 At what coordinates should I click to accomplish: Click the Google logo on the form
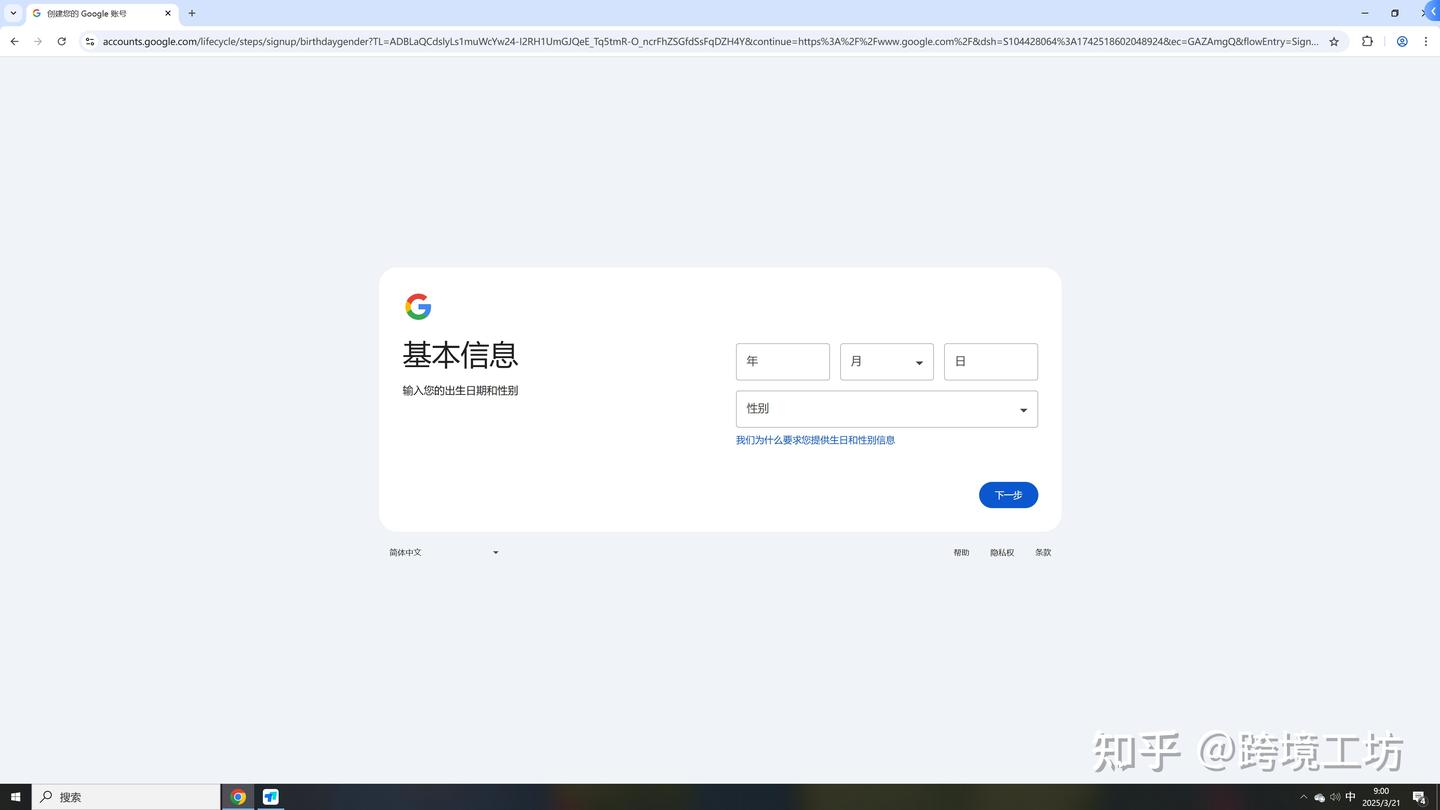[x=418, y=306]
